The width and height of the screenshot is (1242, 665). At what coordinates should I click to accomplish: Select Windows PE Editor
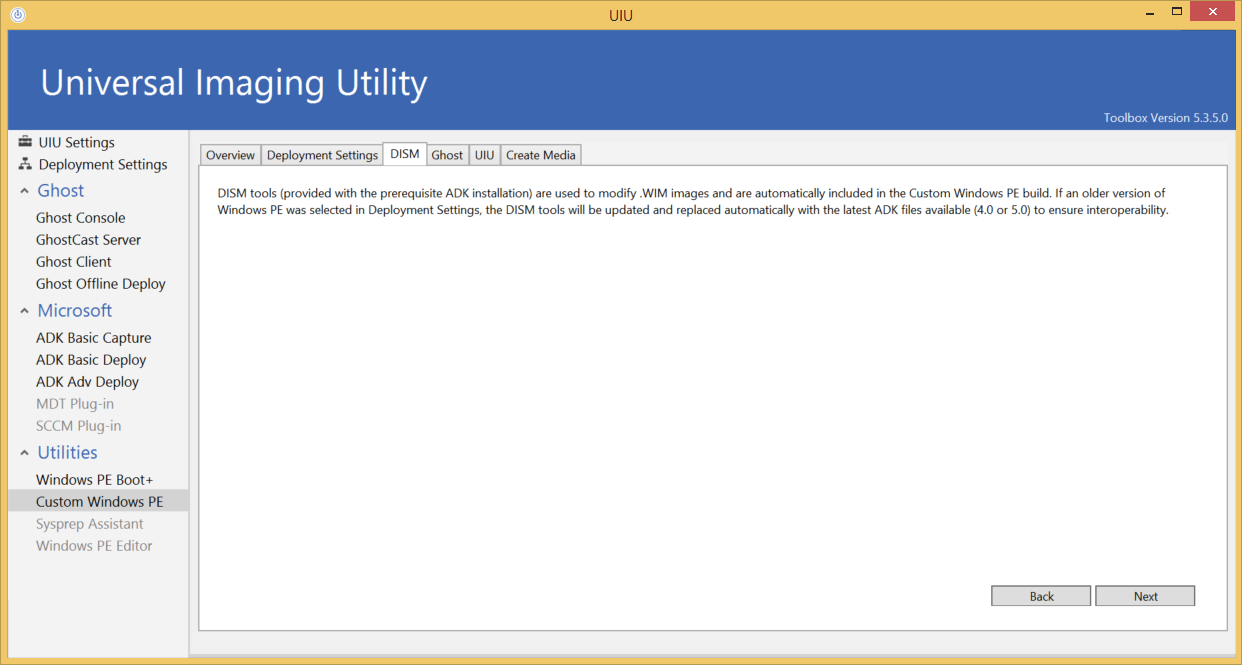click(x=94, y=546)
